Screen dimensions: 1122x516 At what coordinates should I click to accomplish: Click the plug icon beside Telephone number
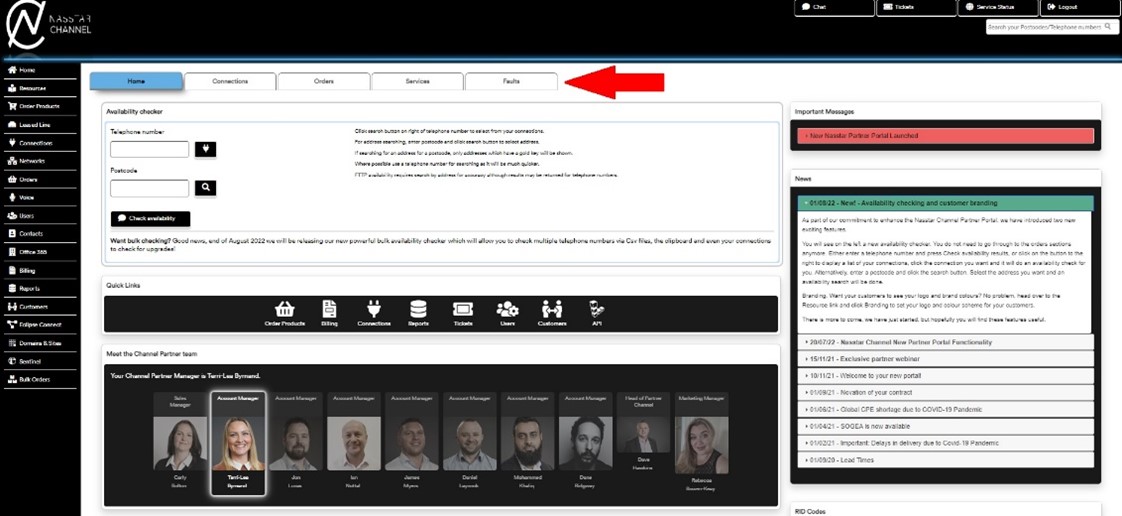point(205,150)
